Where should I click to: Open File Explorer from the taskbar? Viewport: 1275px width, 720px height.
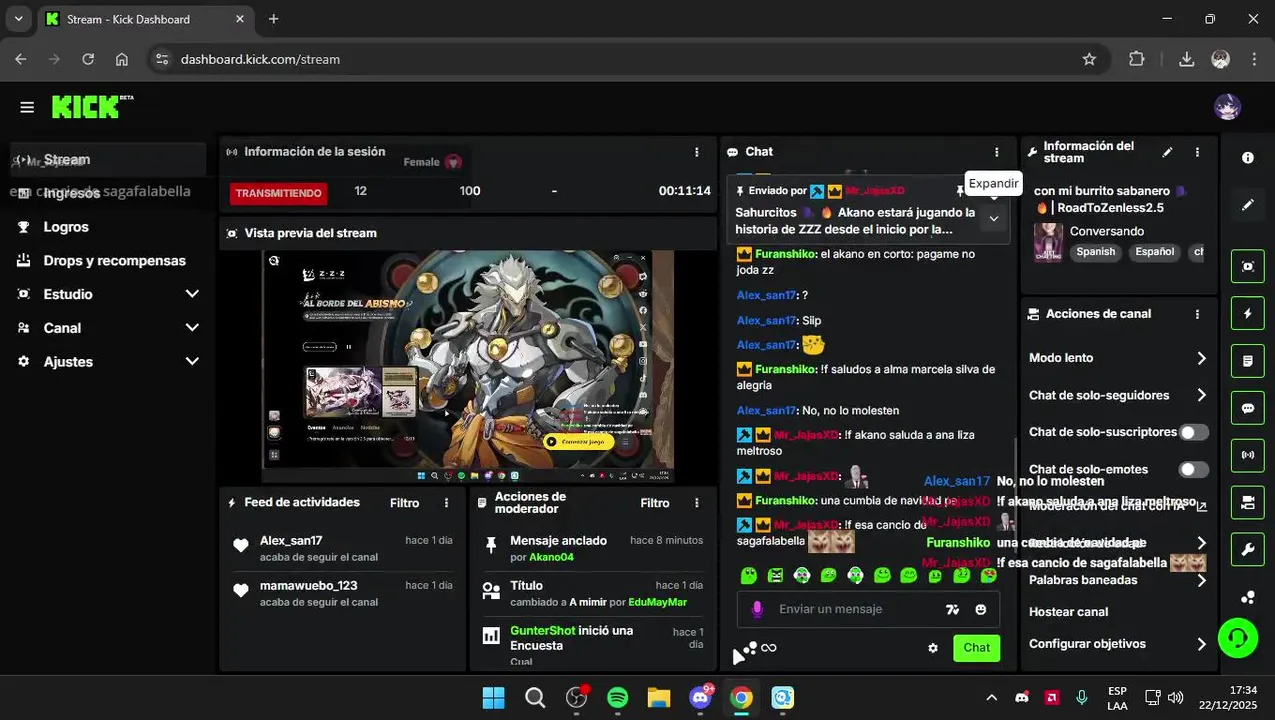(x=658, y=697)
